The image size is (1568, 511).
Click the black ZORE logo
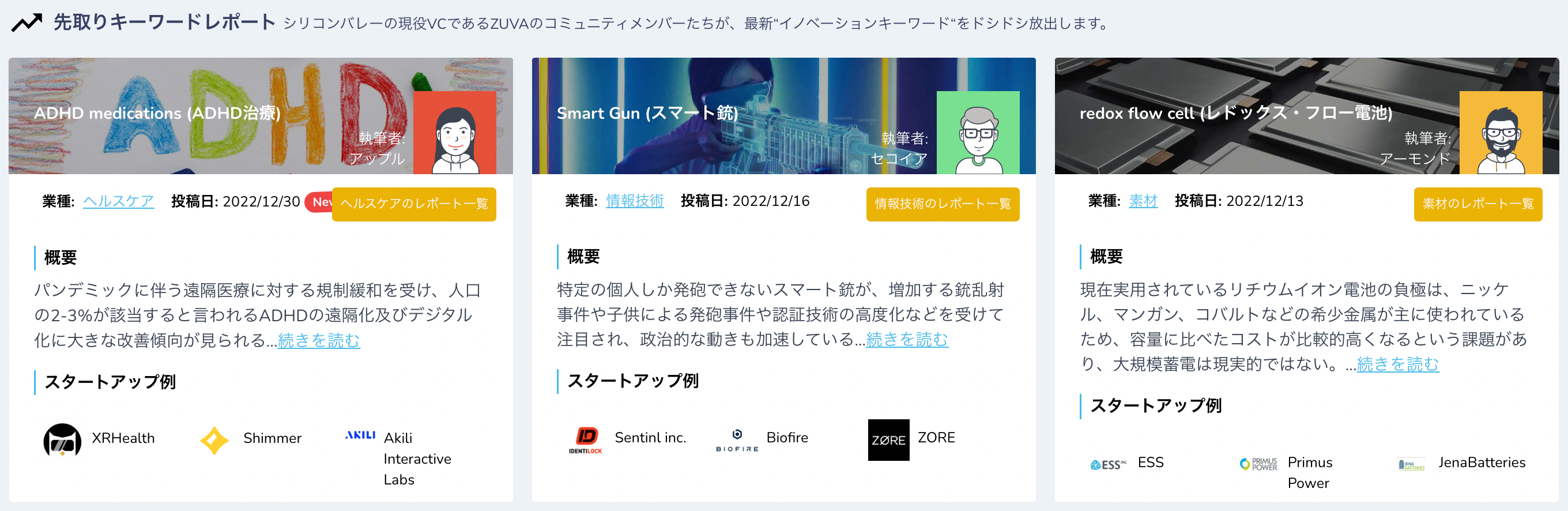[x=888, y=439]
